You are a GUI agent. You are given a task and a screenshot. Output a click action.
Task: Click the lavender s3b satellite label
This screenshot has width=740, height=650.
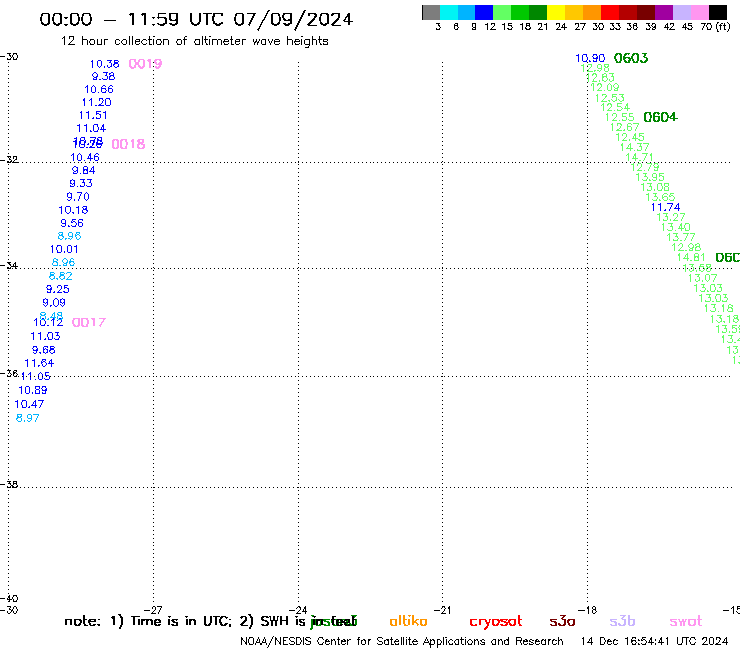tap(622, 621)
